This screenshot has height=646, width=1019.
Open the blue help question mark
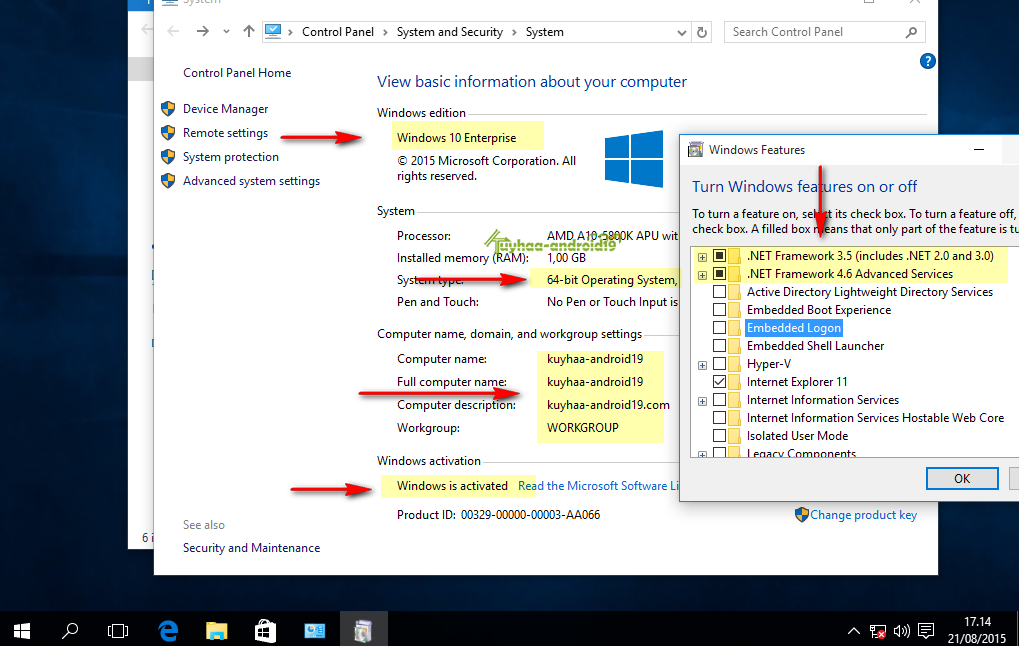tap(927, 61)
